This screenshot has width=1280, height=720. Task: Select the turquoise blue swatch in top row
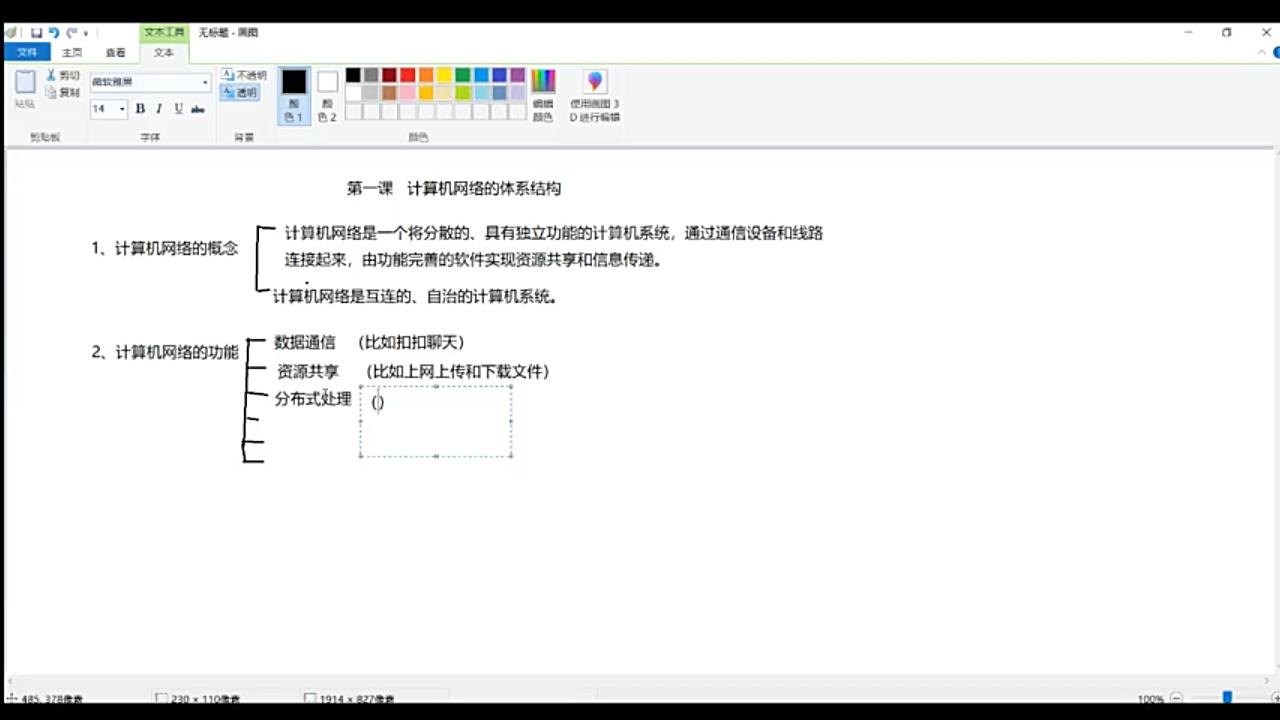pos(481,75)
